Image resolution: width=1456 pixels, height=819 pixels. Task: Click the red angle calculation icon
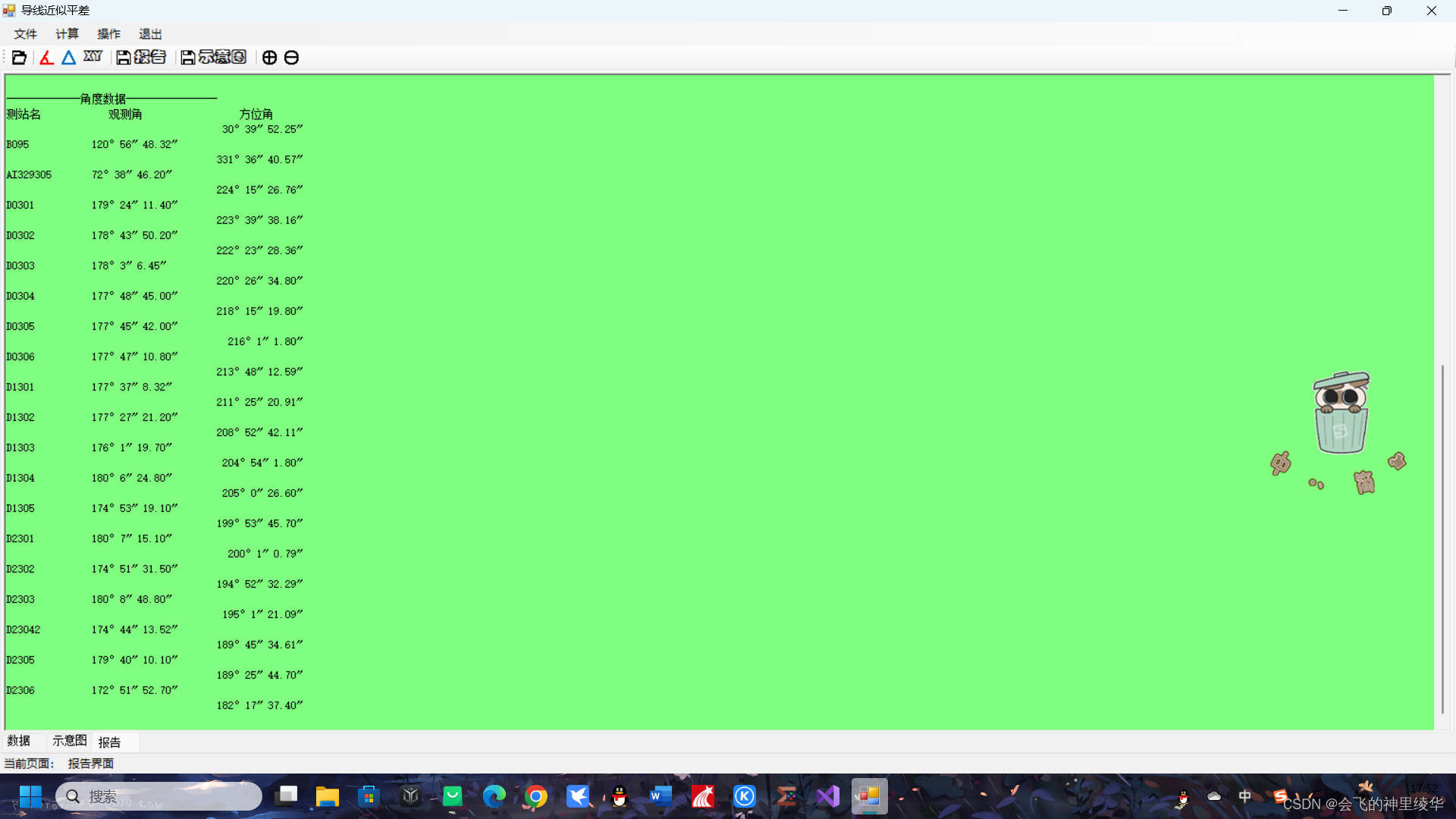click(x=46, y=58)
